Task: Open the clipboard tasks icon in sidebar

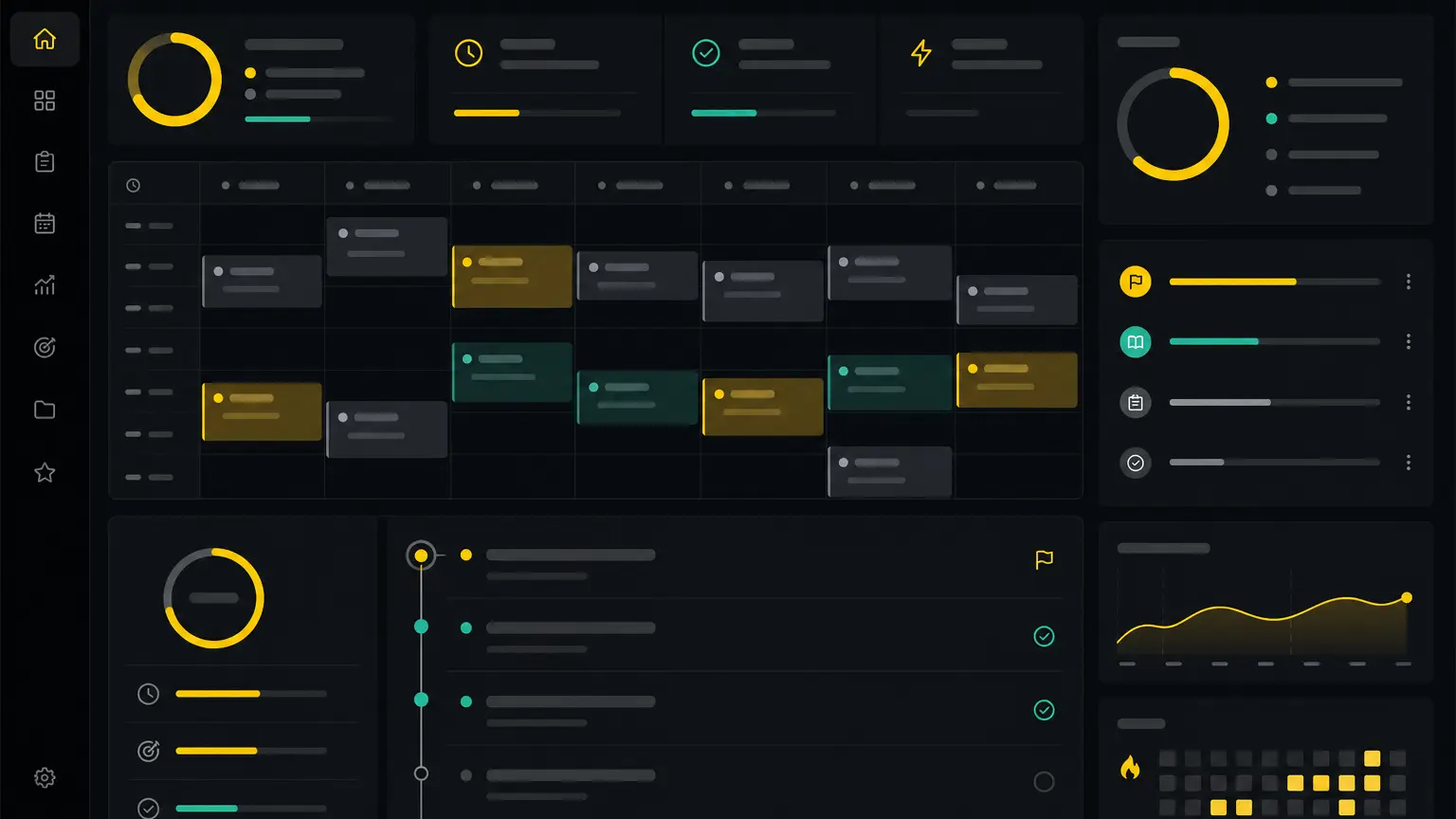Action: 45,162
